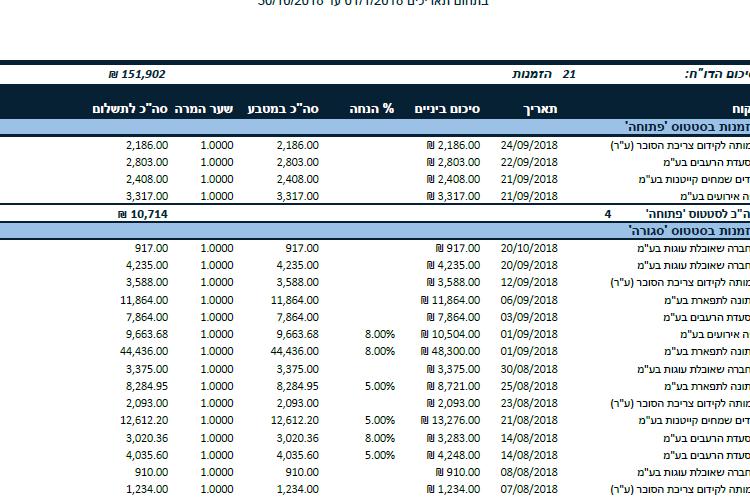Select the date 24/09/2018
This screenshot has height=500, width=750.
point(529,145)
